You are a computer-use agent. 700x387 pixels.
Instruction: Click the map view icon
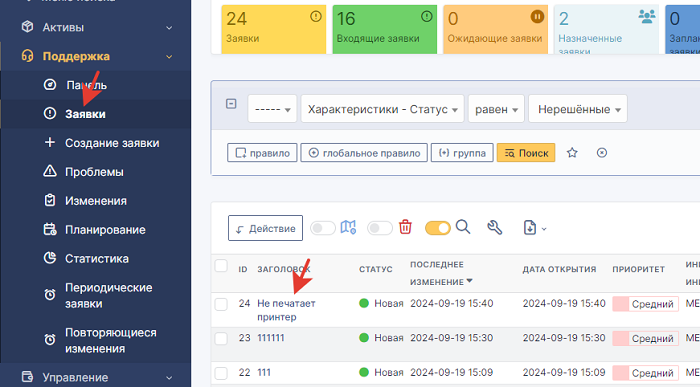tap(348, 227)
